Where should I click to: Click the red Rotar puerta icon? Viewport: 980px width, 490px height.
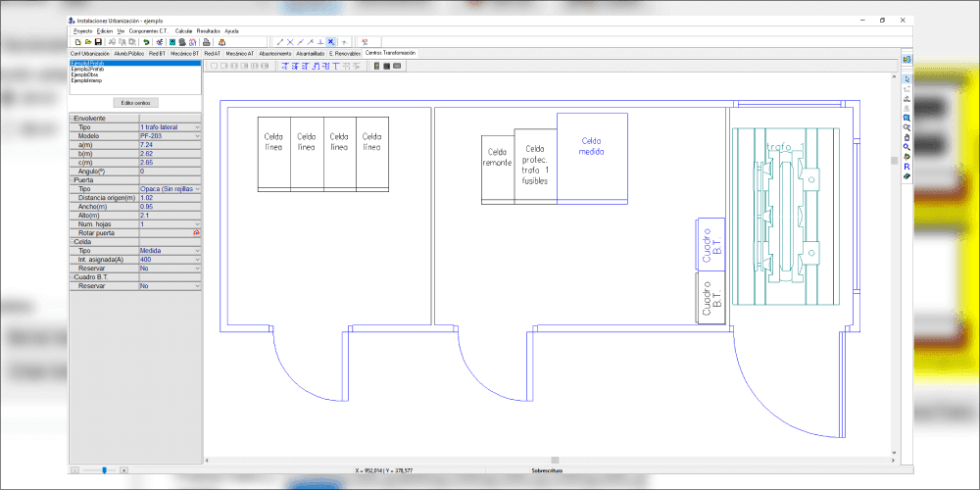point(197,232)
